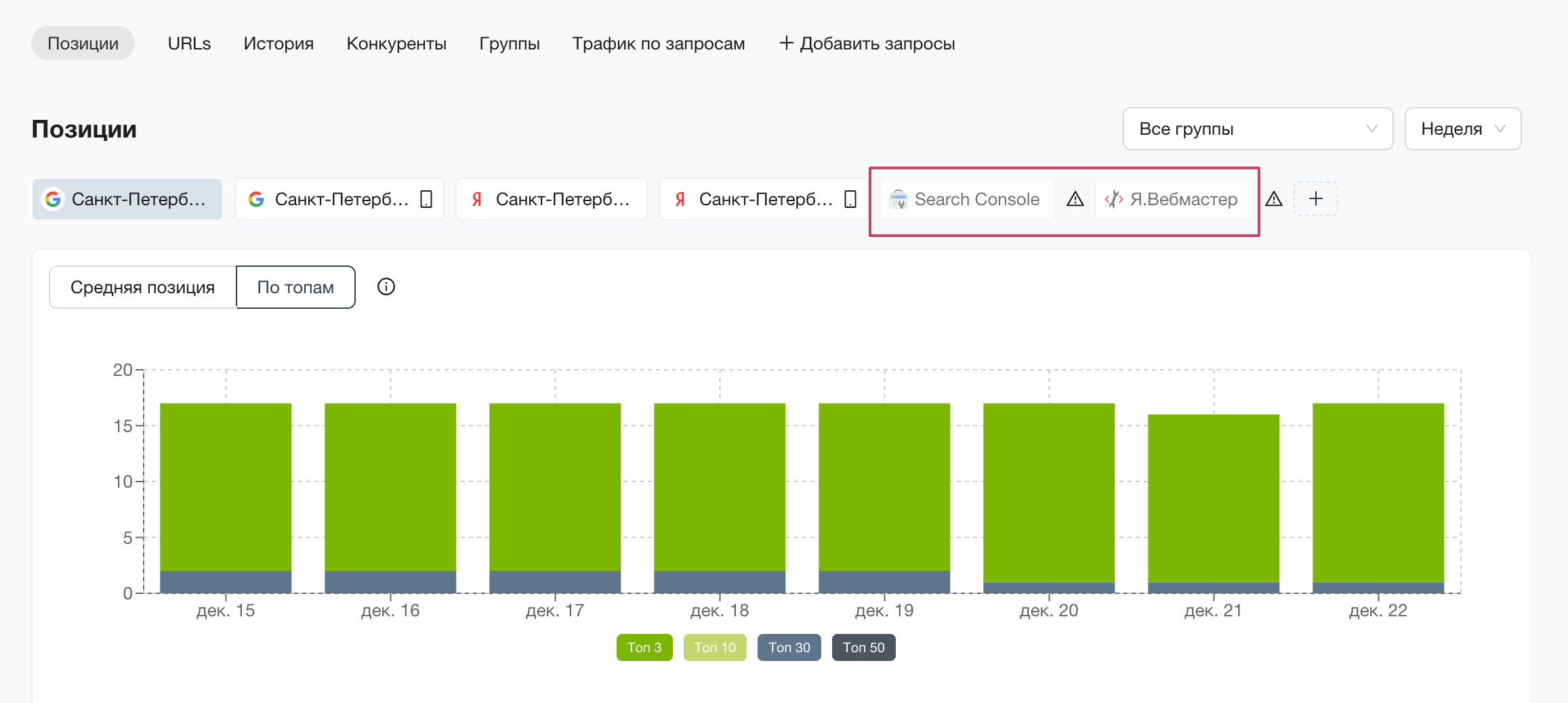Screen dimensions: 1568x703
Task: Open the Конкуренты section
Action: click(396, 43)
